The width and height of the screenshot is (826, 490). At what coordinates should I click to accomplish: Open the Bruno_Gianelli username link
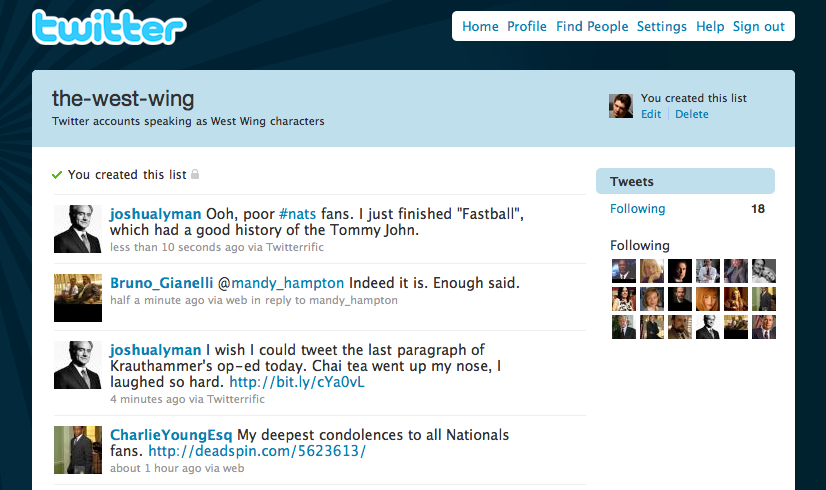click(x=162, y=283)
